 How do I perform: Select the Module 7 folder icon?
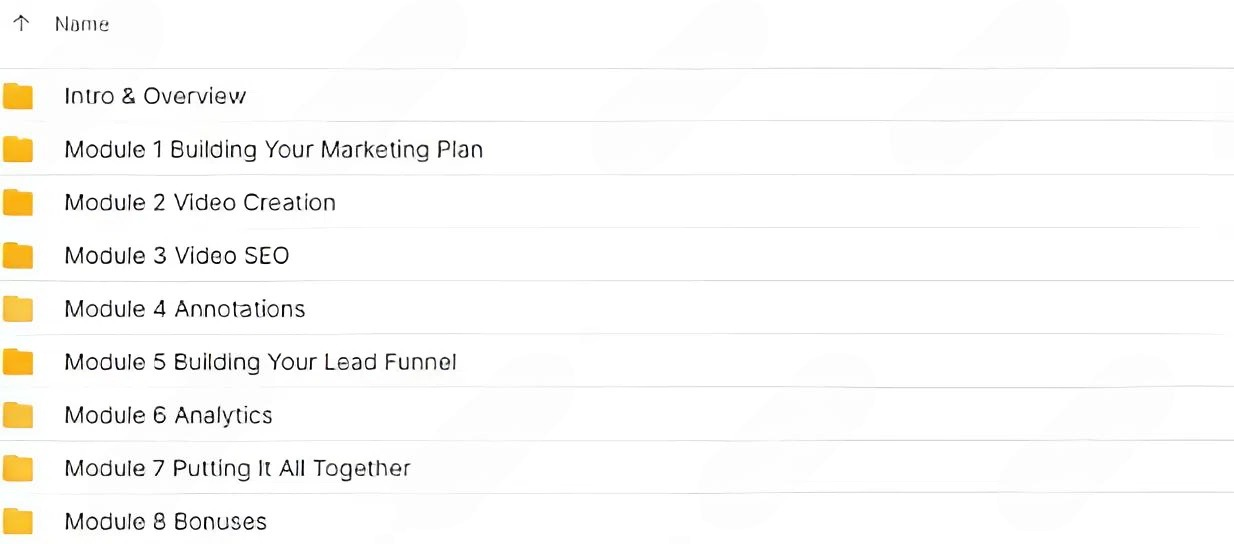[x=18, y=468]
